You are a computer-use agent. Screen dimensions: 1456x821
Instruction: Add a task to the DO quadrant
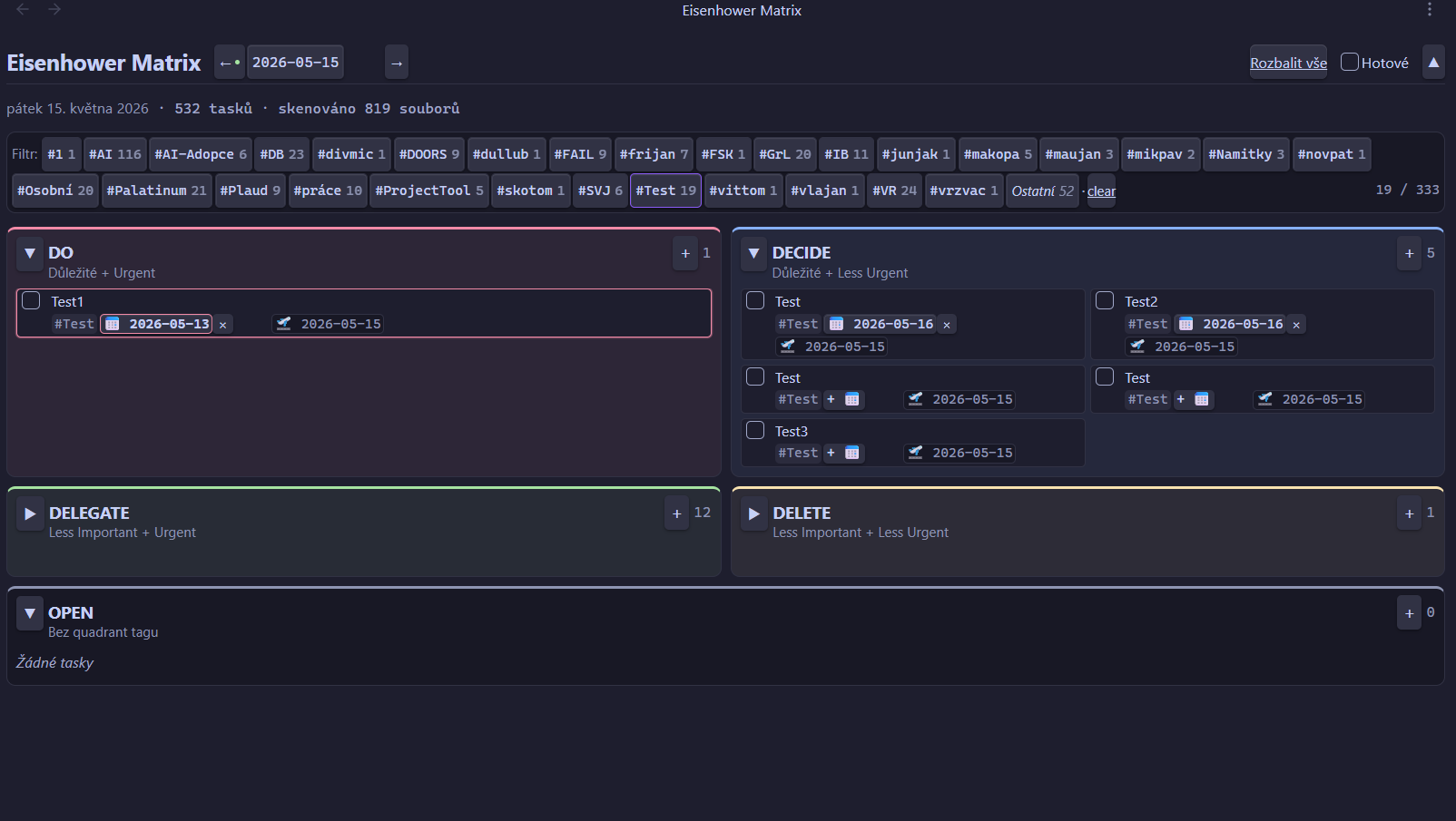coord(685,253)
